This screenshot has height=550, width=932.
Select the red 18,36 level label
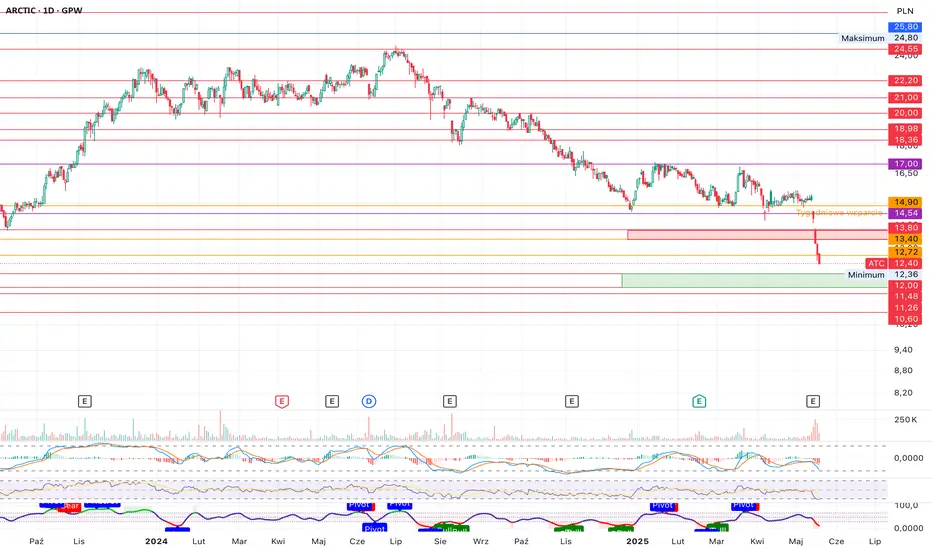(x=905, y=140)
